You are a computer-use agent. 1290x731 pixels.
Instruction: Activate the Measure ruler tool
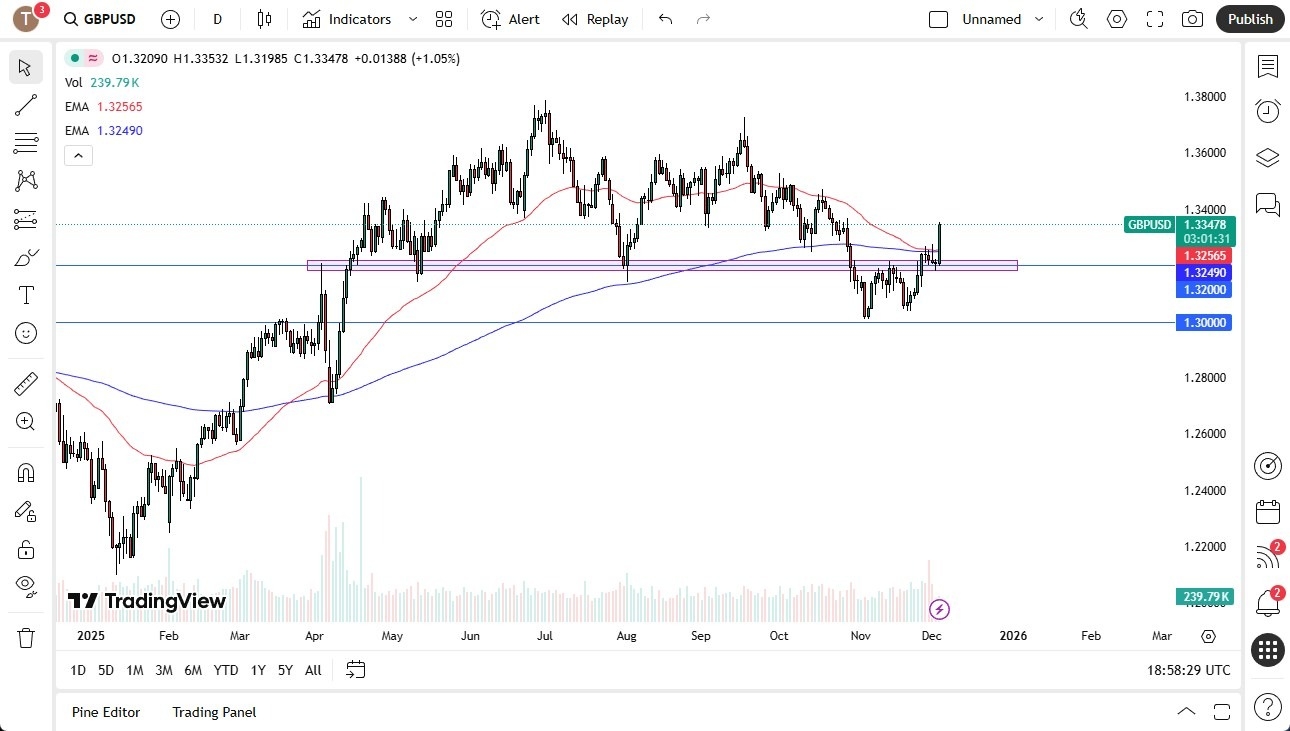click(x=26, y=383)
